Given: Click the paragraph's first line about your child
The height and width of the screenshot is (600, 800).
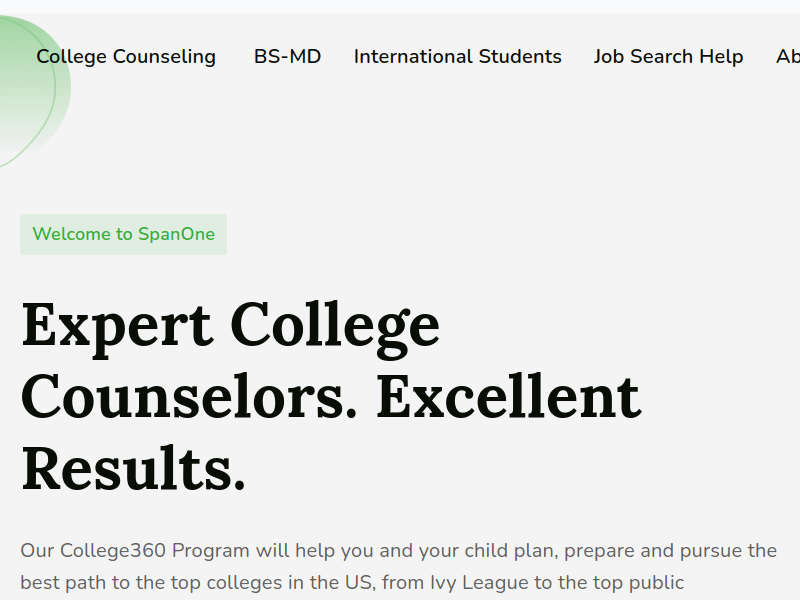Looking at the screenshot, I should click(x=398, y=550).
